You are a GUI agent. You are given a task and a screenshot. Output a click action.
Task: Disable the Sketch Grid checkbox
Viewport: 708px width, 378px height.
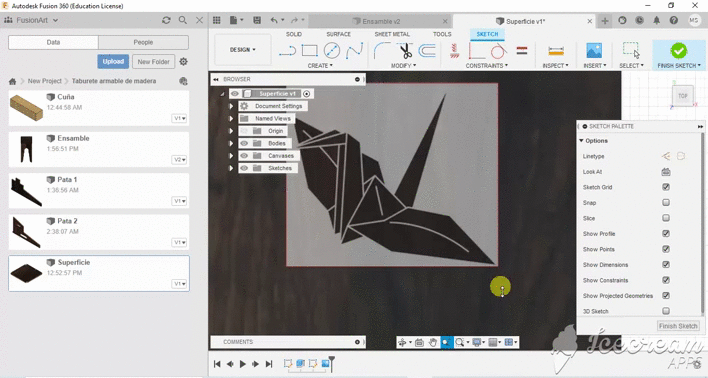click(666, 187)
